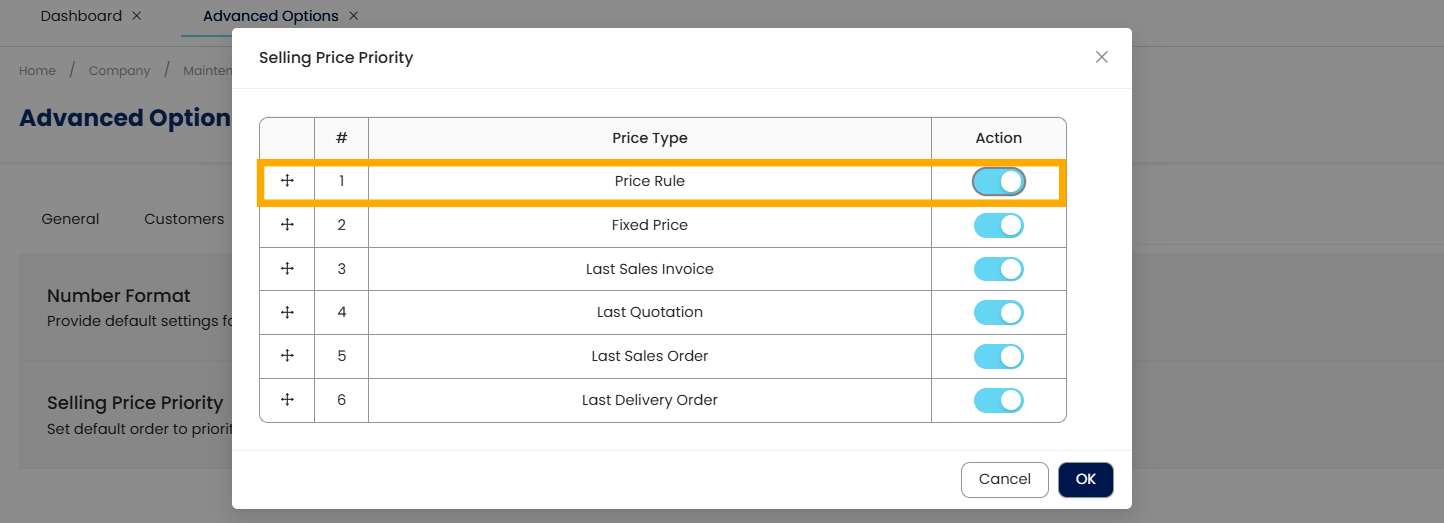Close the Advanced Options tab with its X
The width and height of the screenshot is (1444, 523).
[x=353, y=16]
